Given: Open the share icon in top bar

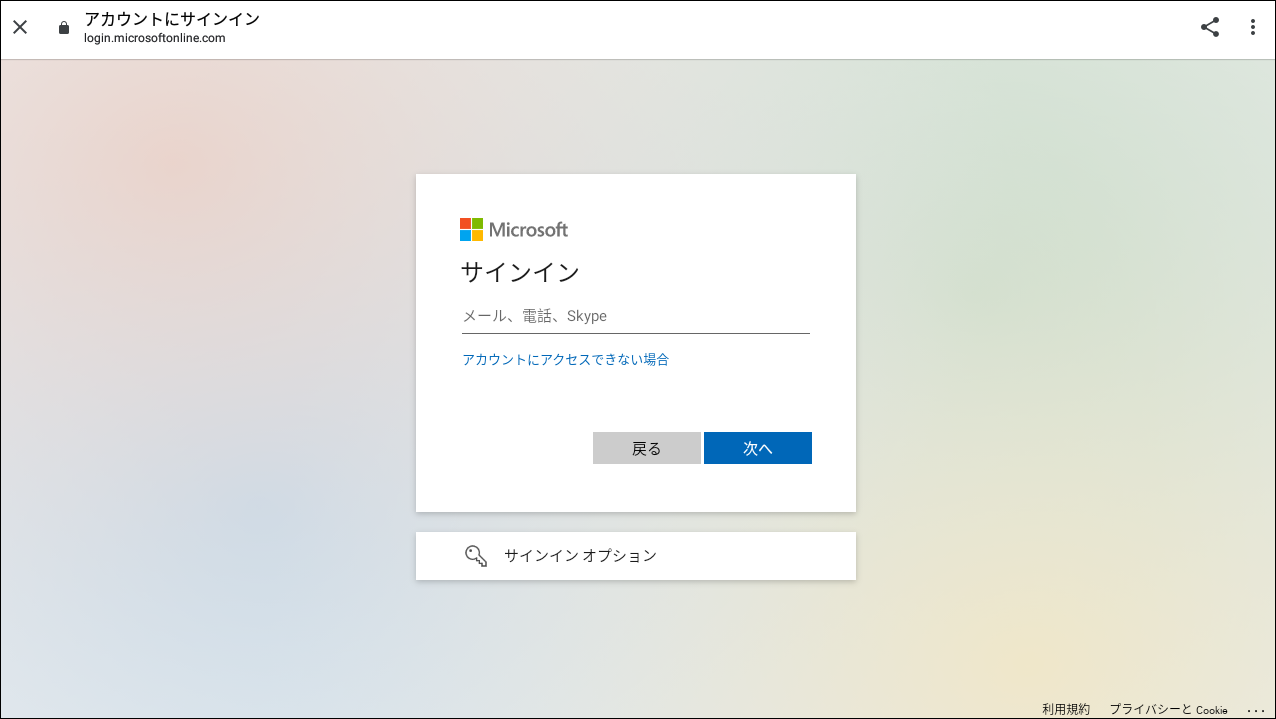Looking at the screenshot, I should coord(1210,28).
